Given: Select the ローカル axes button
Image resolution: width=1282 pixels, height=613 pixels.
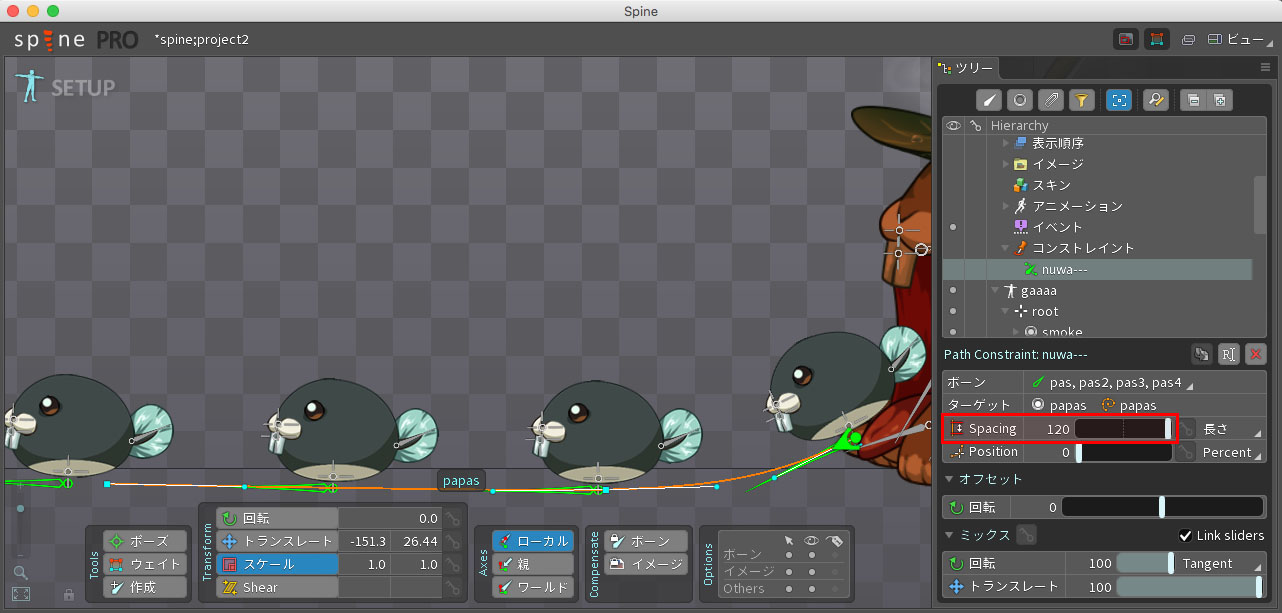Looking at the screenshot, I should [x=533, y=541].
